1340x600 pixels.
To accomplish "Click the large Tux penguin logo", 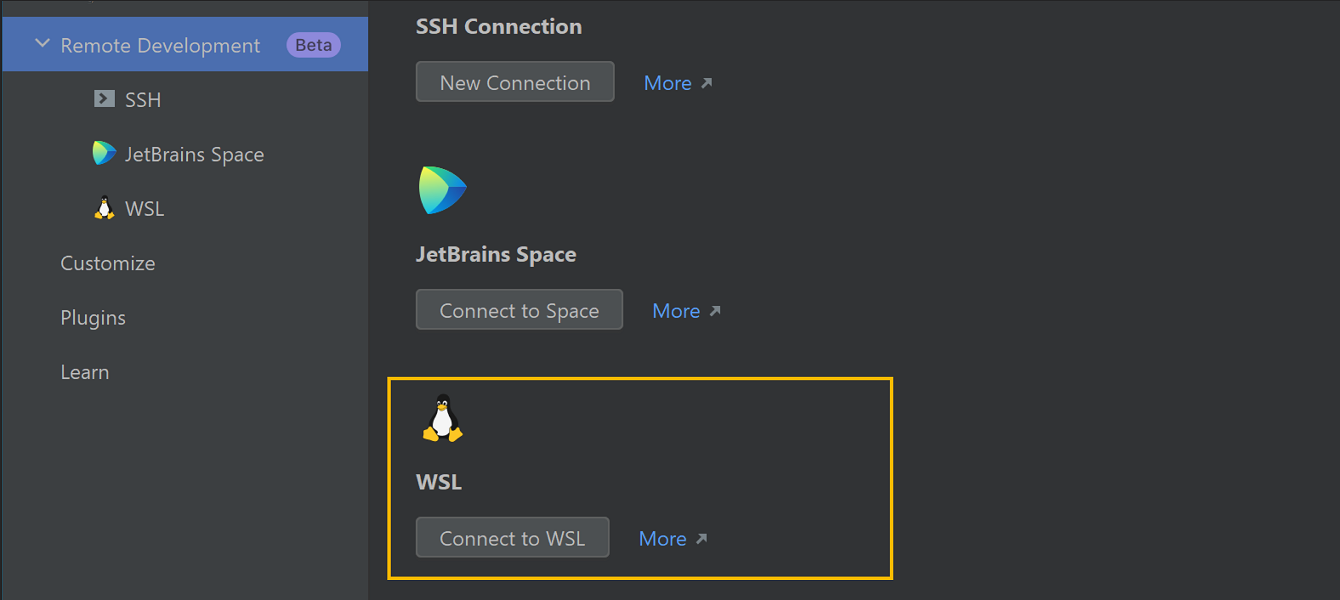I will point(443,418).
